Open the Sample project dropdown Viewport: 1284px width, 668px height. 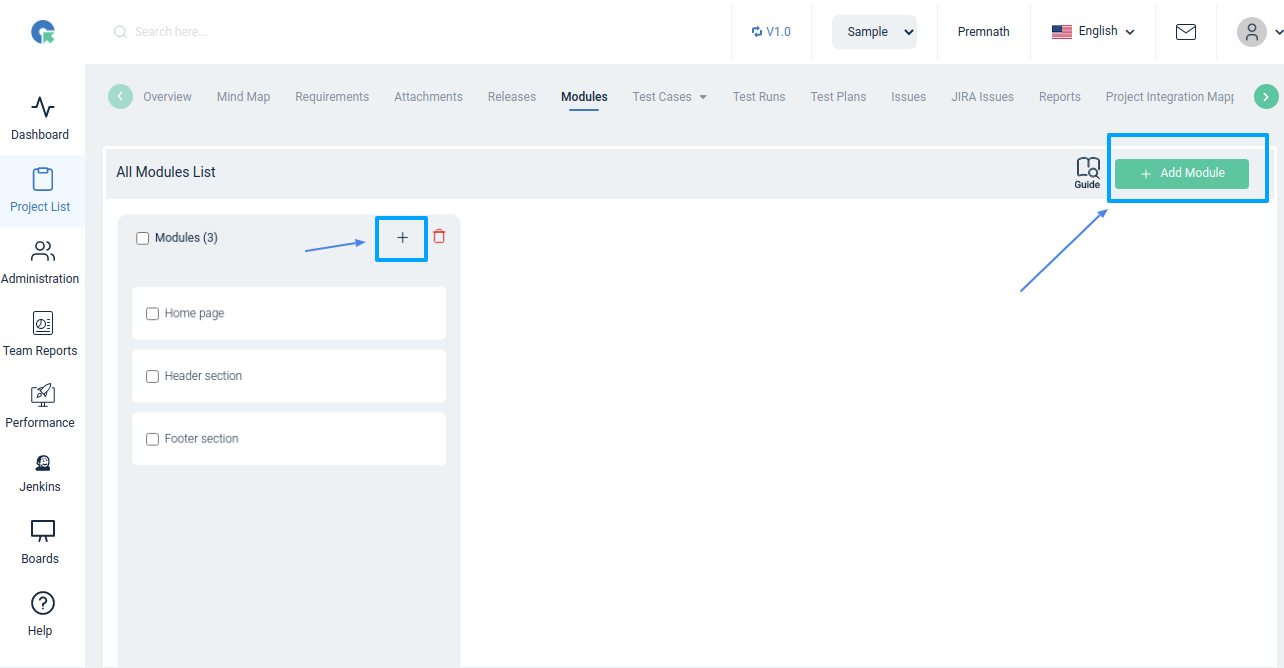tap(874, 32)
